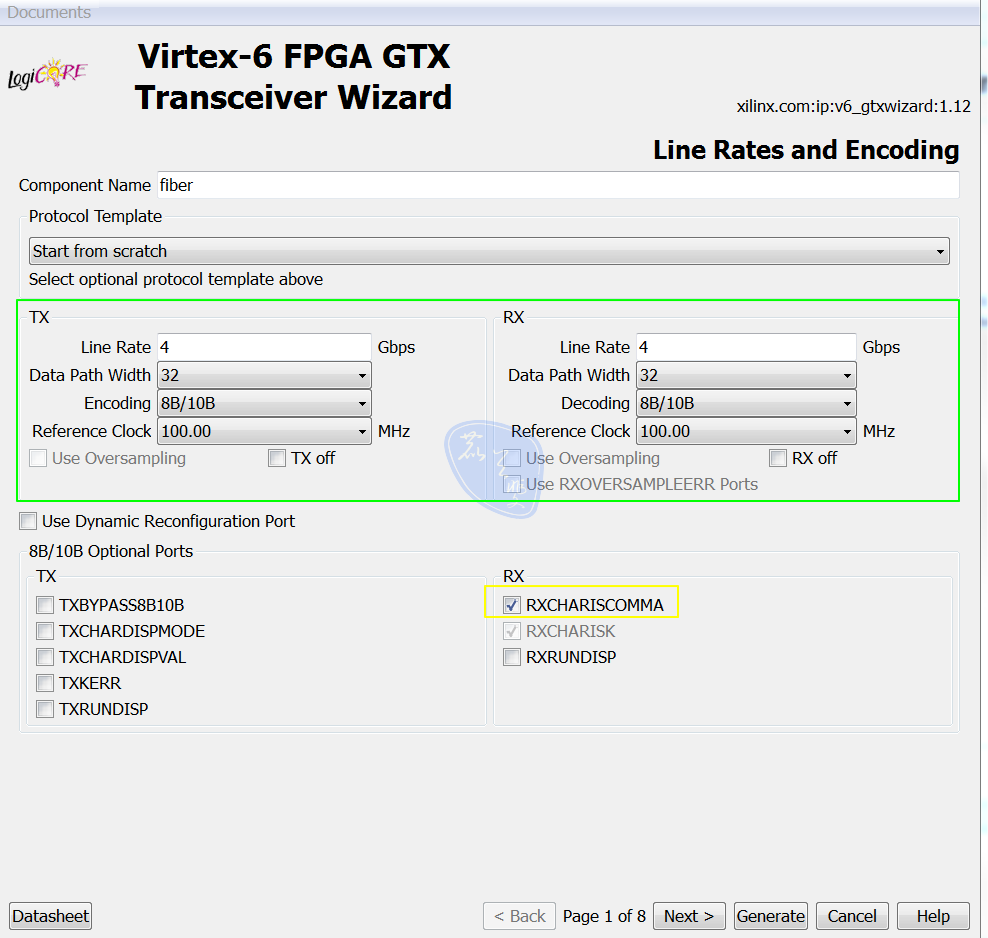The height and width of the screenshot is (938, 988).
Task: Click the RX Line Rate field
Action: pos(746,347)
